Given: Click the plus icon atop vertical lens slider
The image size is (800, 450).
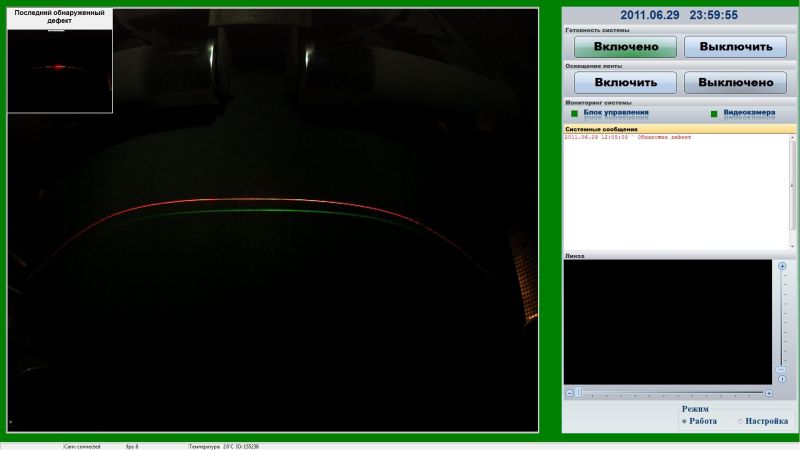Looking at the screenshot, I should point(782,266).
